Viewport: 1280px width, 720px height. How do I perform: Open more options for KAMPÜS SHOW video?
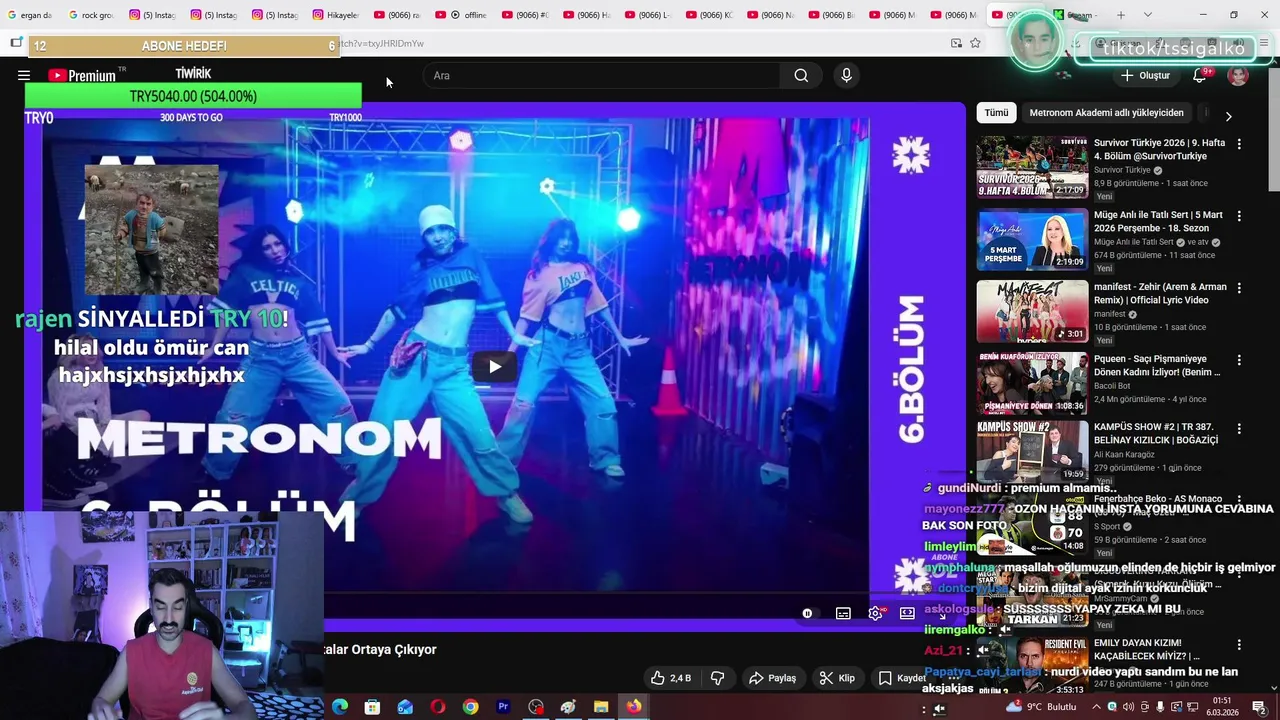click(1239, 428)
